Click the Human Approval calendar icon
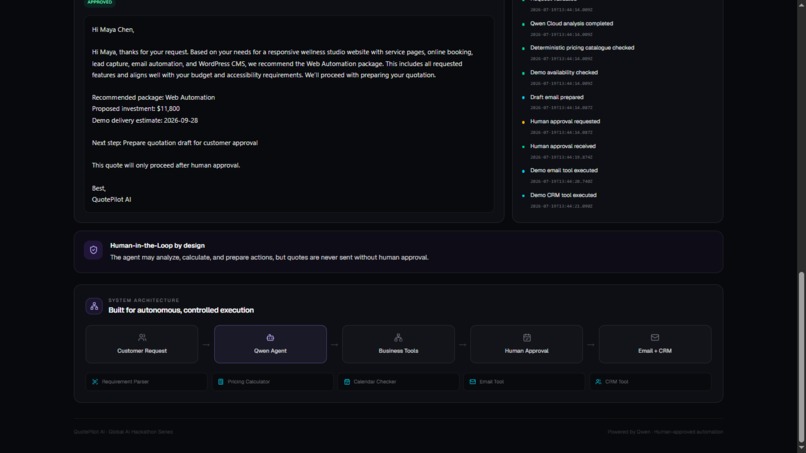 click(527, 337)
